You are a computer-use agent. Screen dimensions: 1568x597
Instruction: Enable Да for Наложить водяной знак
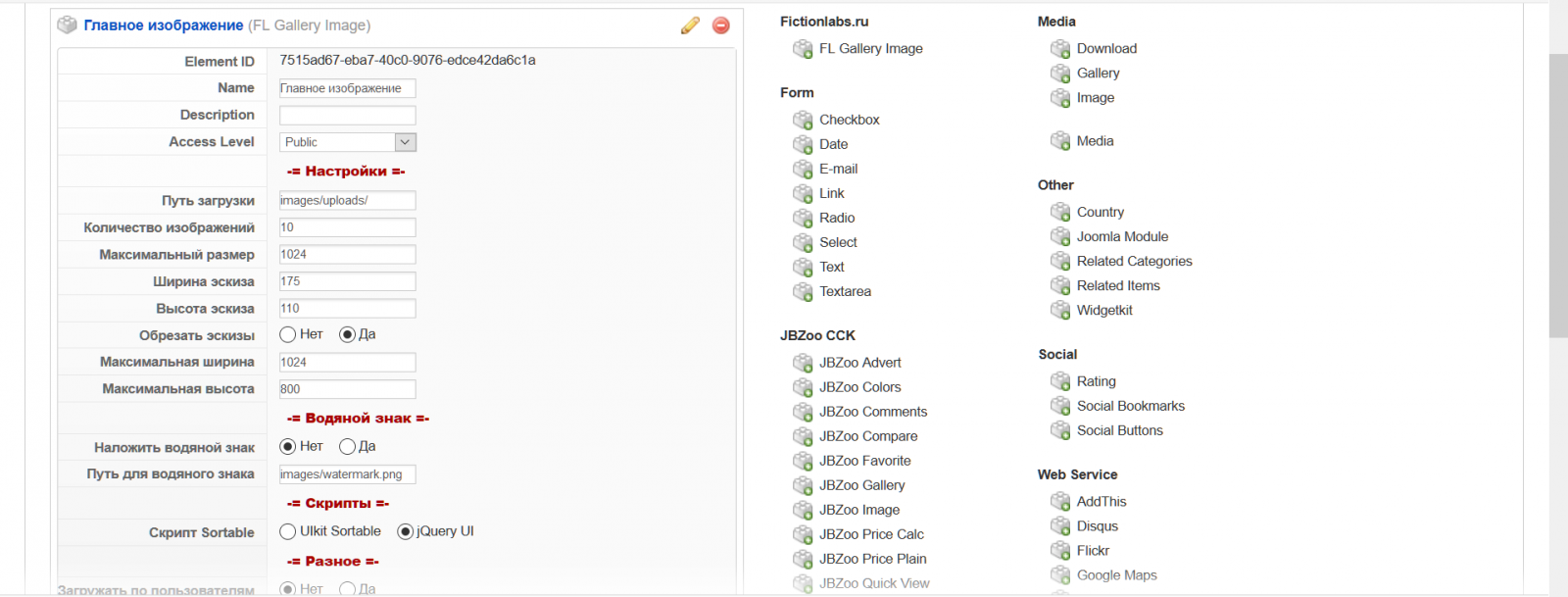(347, 446)
